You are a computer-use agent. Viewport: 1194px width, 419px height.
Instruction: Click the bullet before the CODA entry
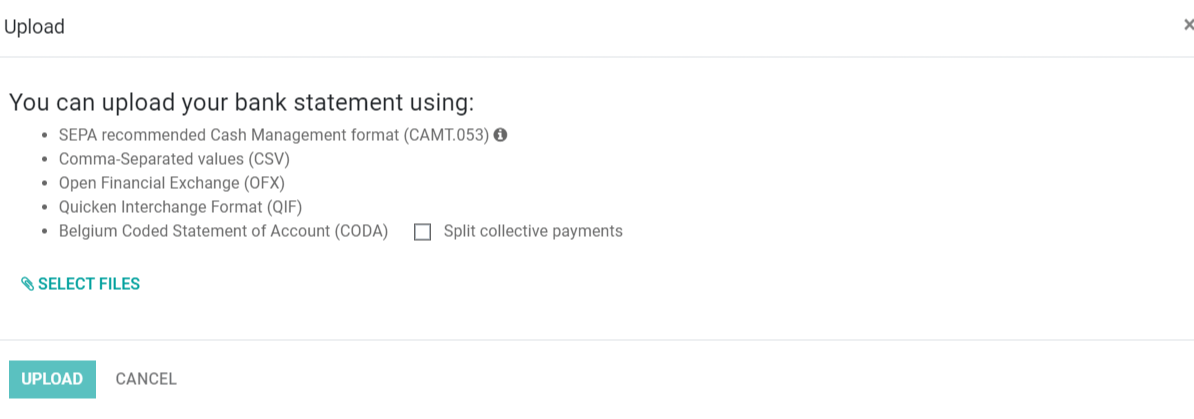[45, 232]
